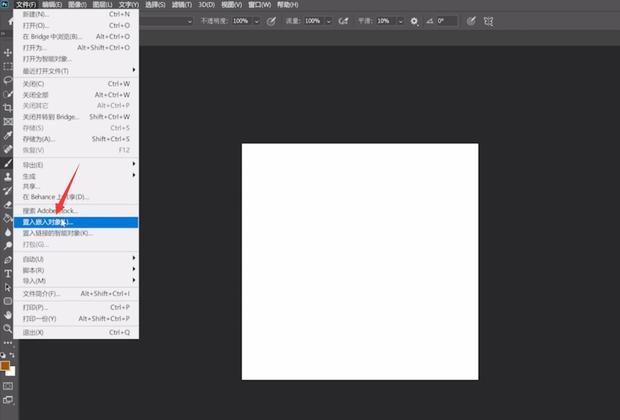Select the Rectangular Marquee tool
The height and width of the screenshot is (420, 620).
click(x=8, y=66)
